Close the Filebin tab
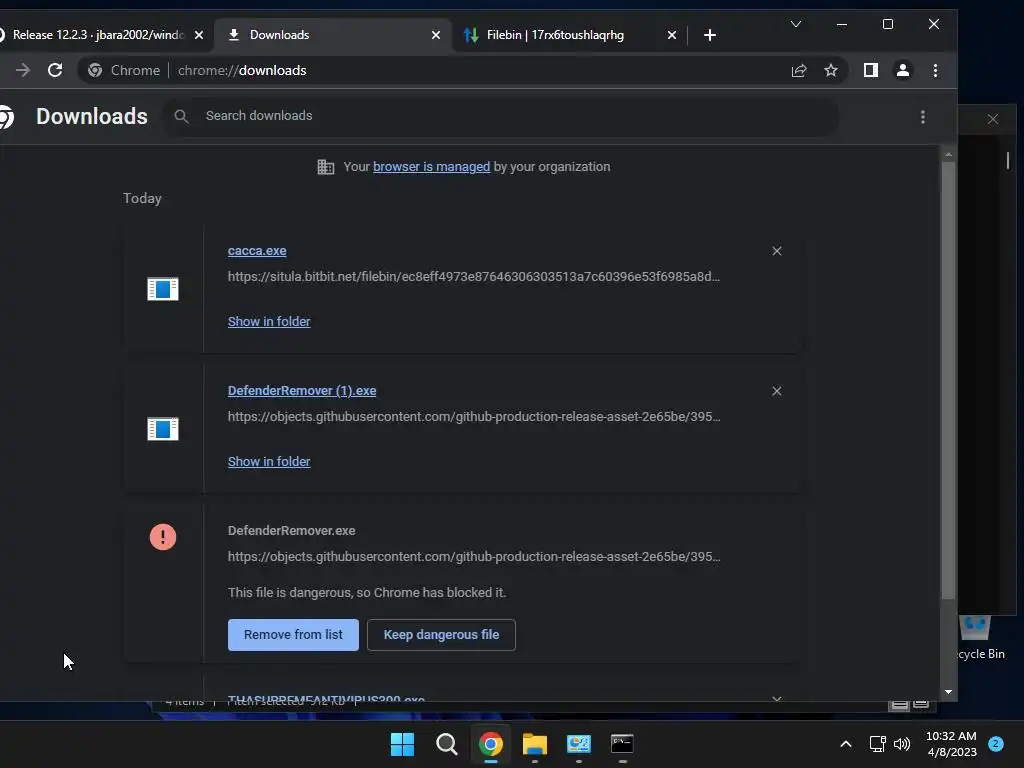Image resolution: width=1024 pixels, height=768 pixels. 671,35
